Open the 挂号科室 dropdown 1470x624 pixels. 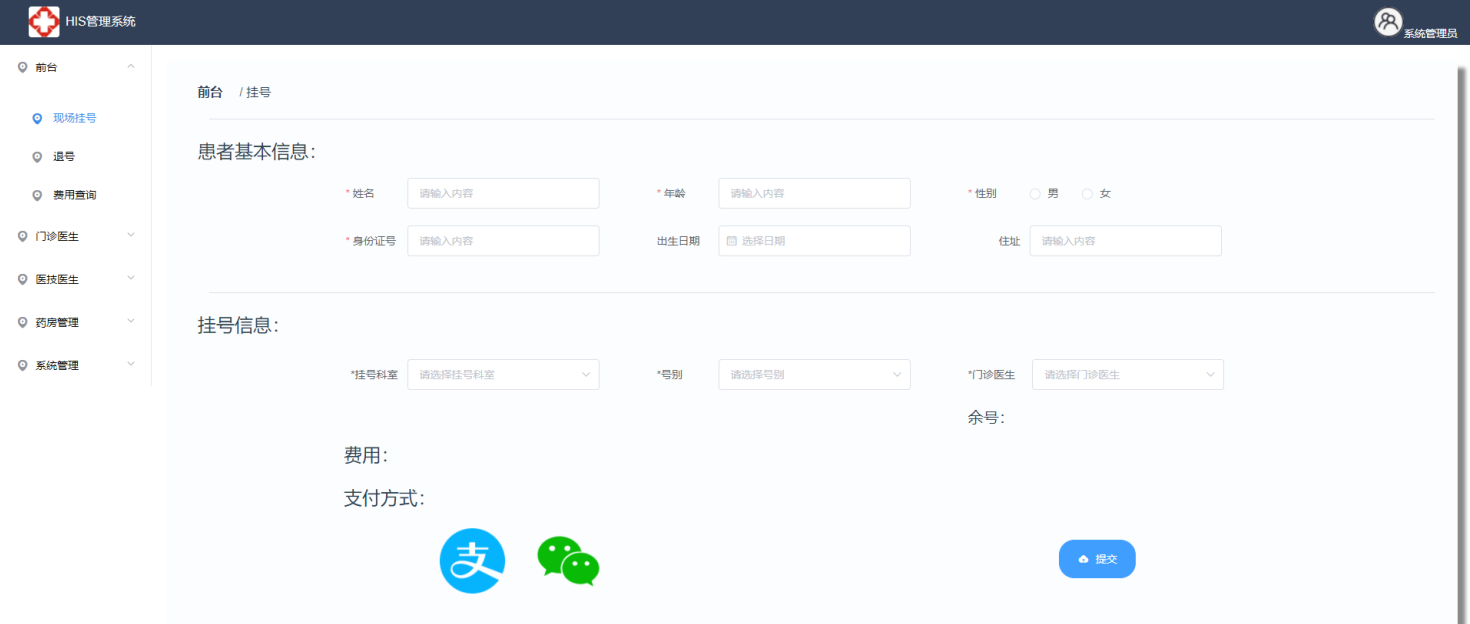tap(503, 375)
